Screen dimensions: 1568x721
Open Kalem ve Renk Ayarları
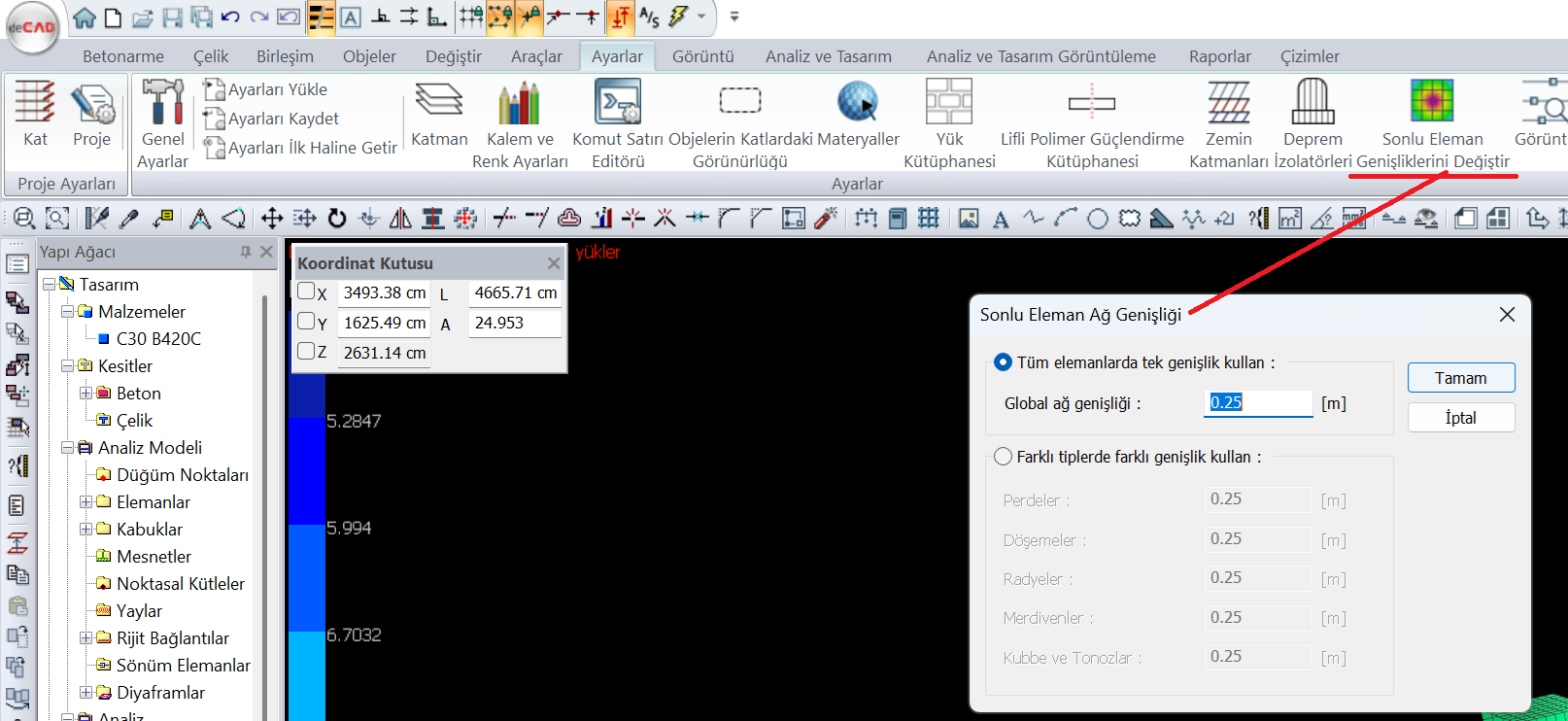point(520,102)
